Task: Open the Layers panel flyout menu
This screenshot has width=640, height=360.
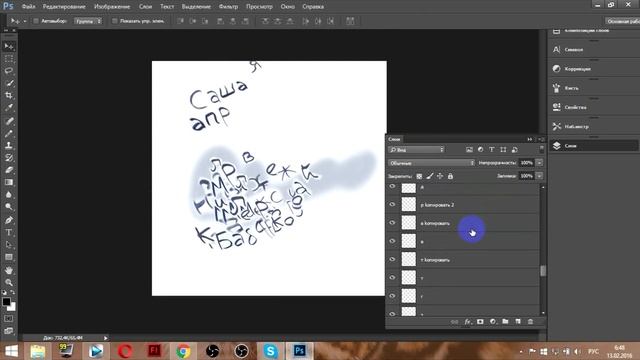Action: [541, 139]
